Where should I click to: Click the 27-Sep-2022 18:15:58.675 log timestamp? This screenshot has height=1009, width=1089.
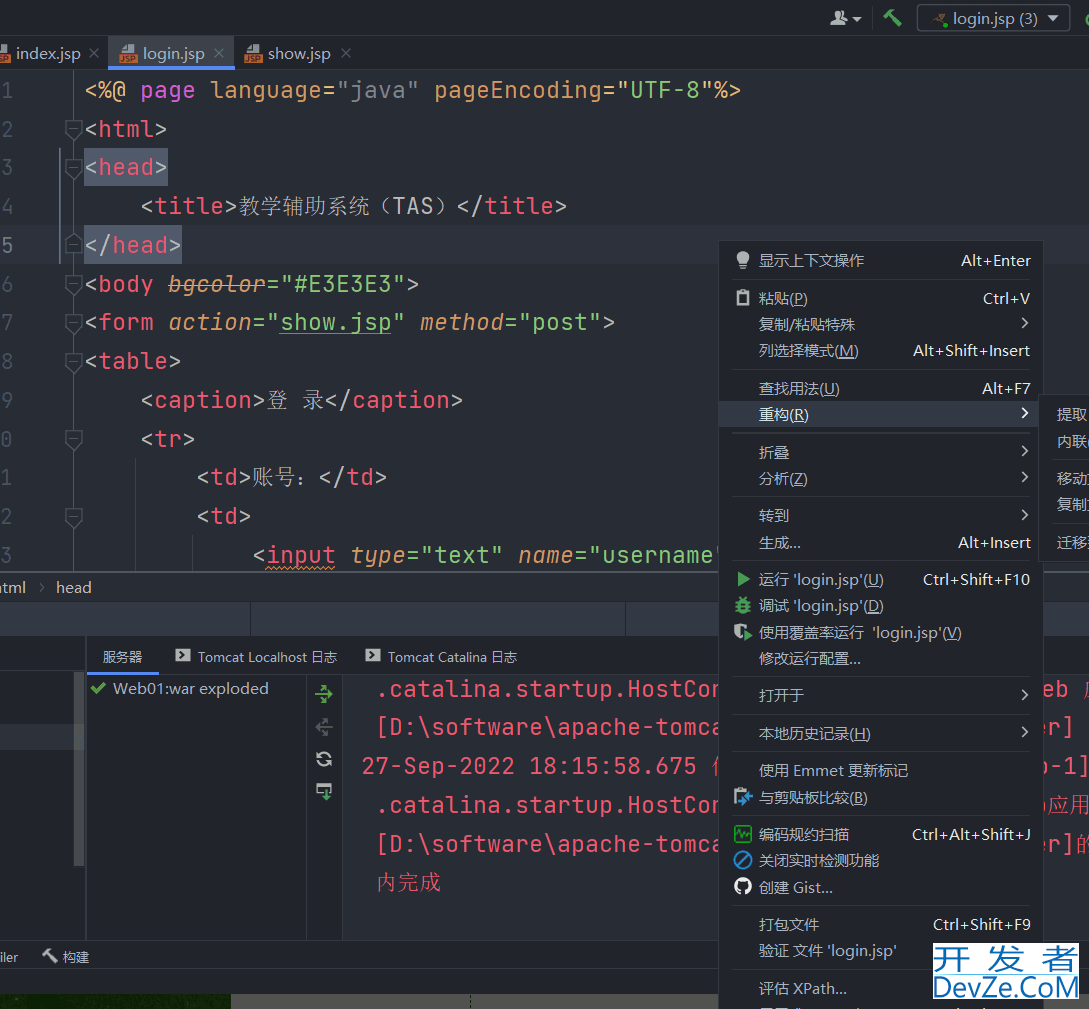(529, 766)
